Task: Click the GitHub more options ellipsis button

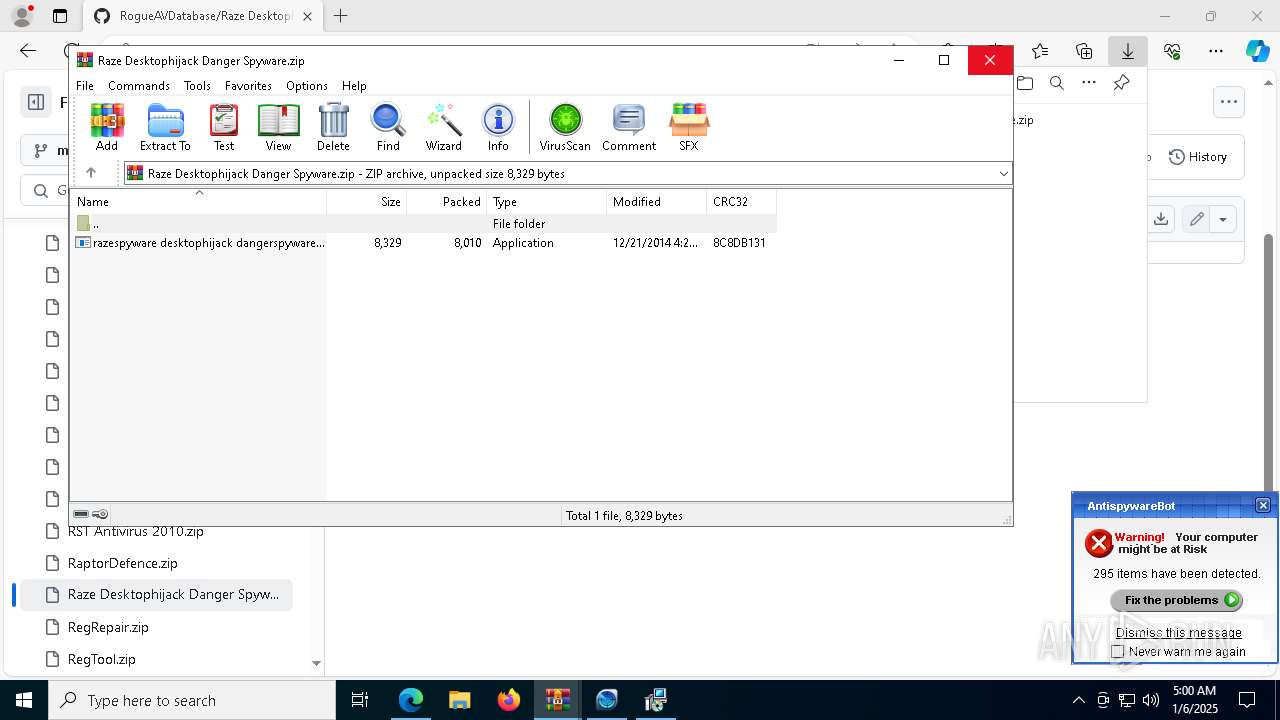Action: click(1229, 102)
